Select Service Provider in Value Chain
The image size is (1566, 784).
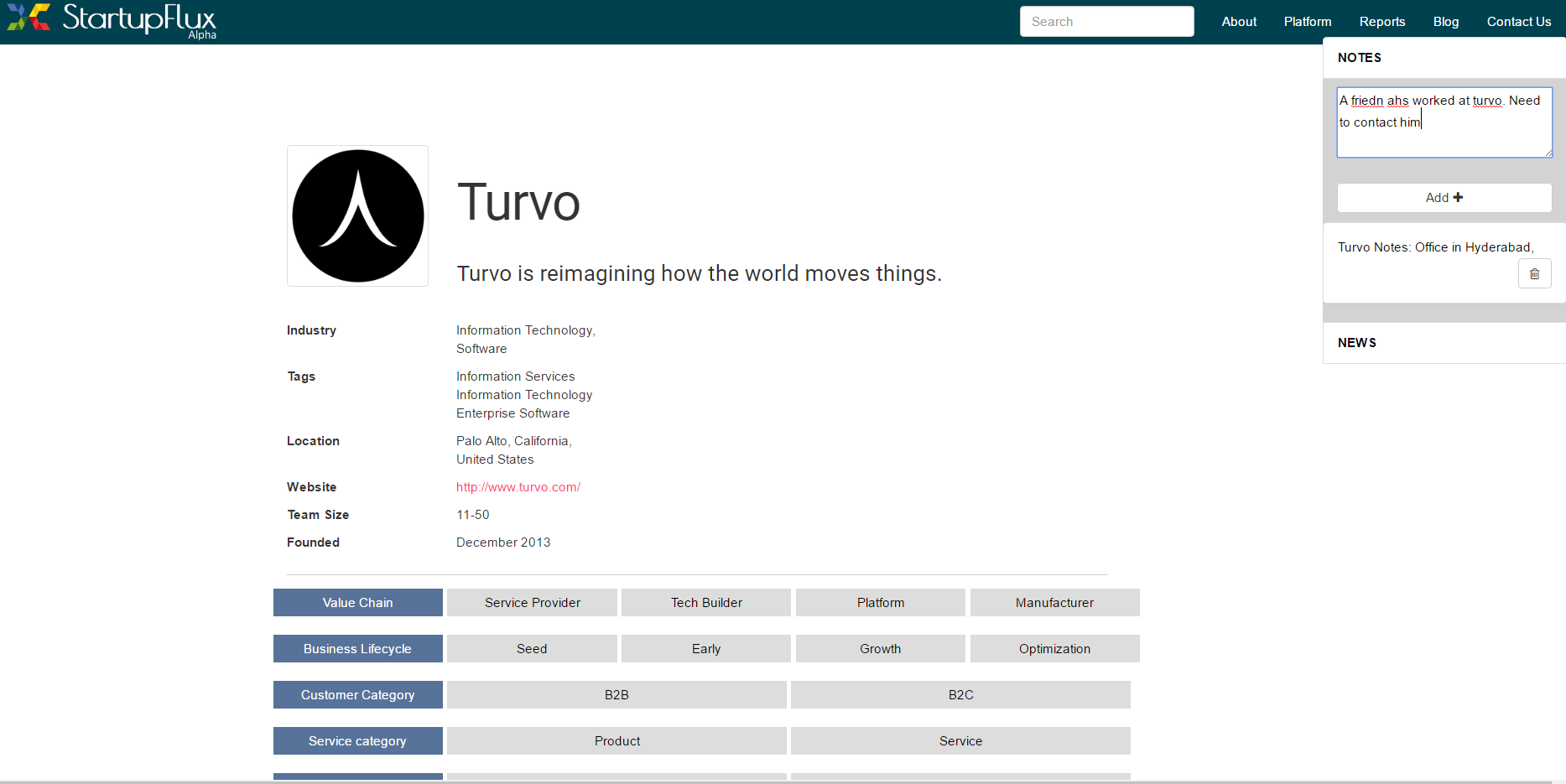[x=532, y=603]
